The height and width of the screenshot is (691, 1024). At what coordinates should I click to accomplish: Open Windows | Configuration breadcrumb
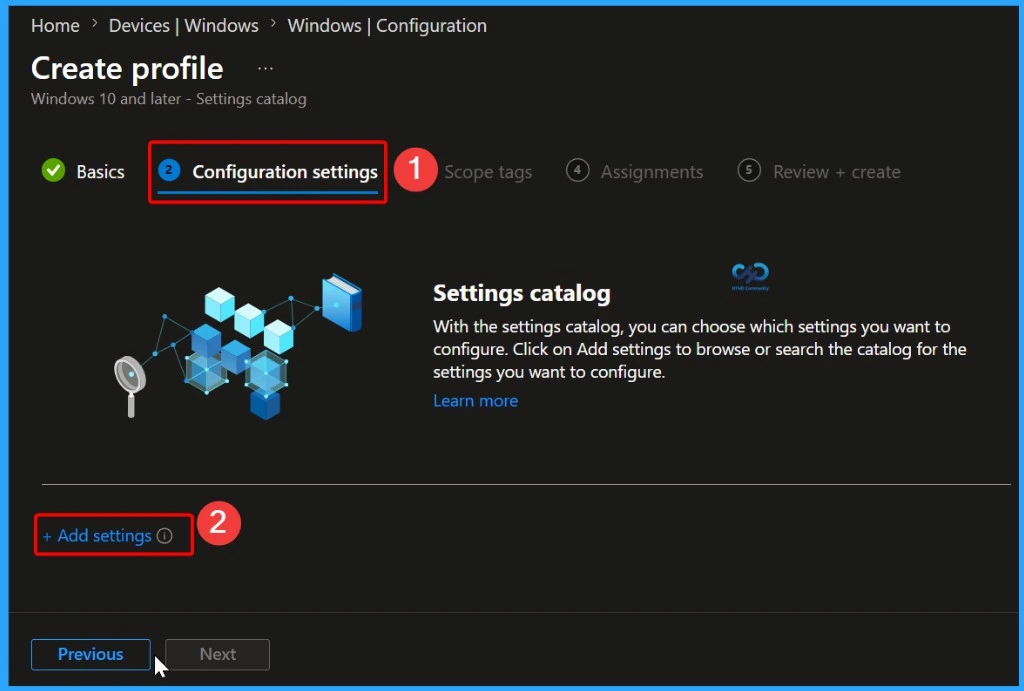(x=387, y=25)
